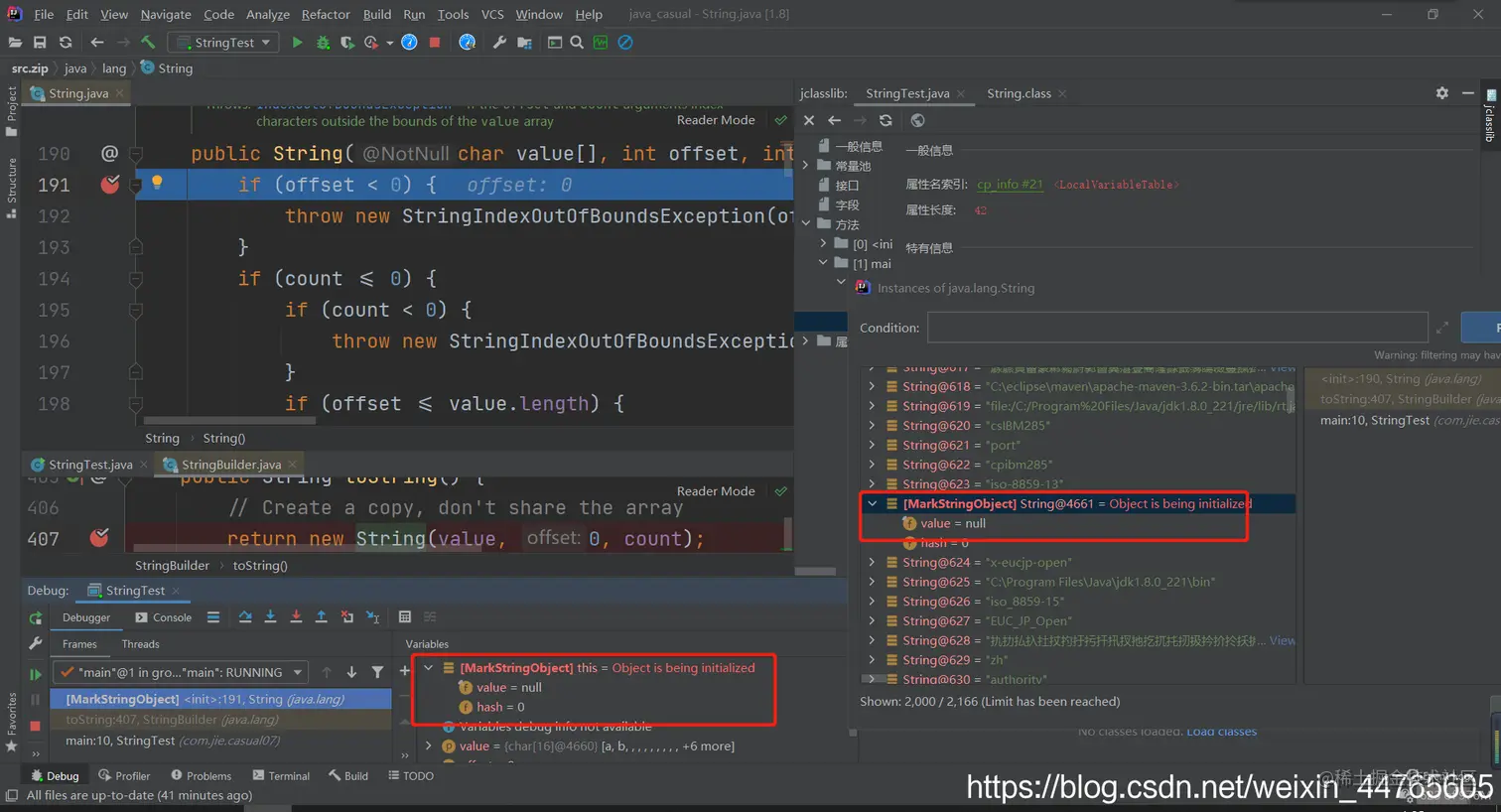Toggle Reader Mode in StringBuilder.java editor
This screenshot has width=1501, height=812.
click(x=716, y=491)
